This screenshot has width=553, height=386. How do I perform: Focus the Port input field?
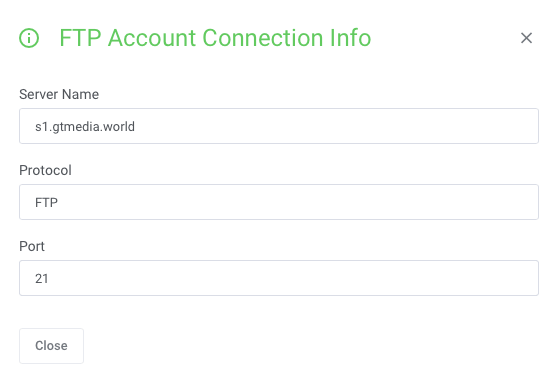coord(279,278)
